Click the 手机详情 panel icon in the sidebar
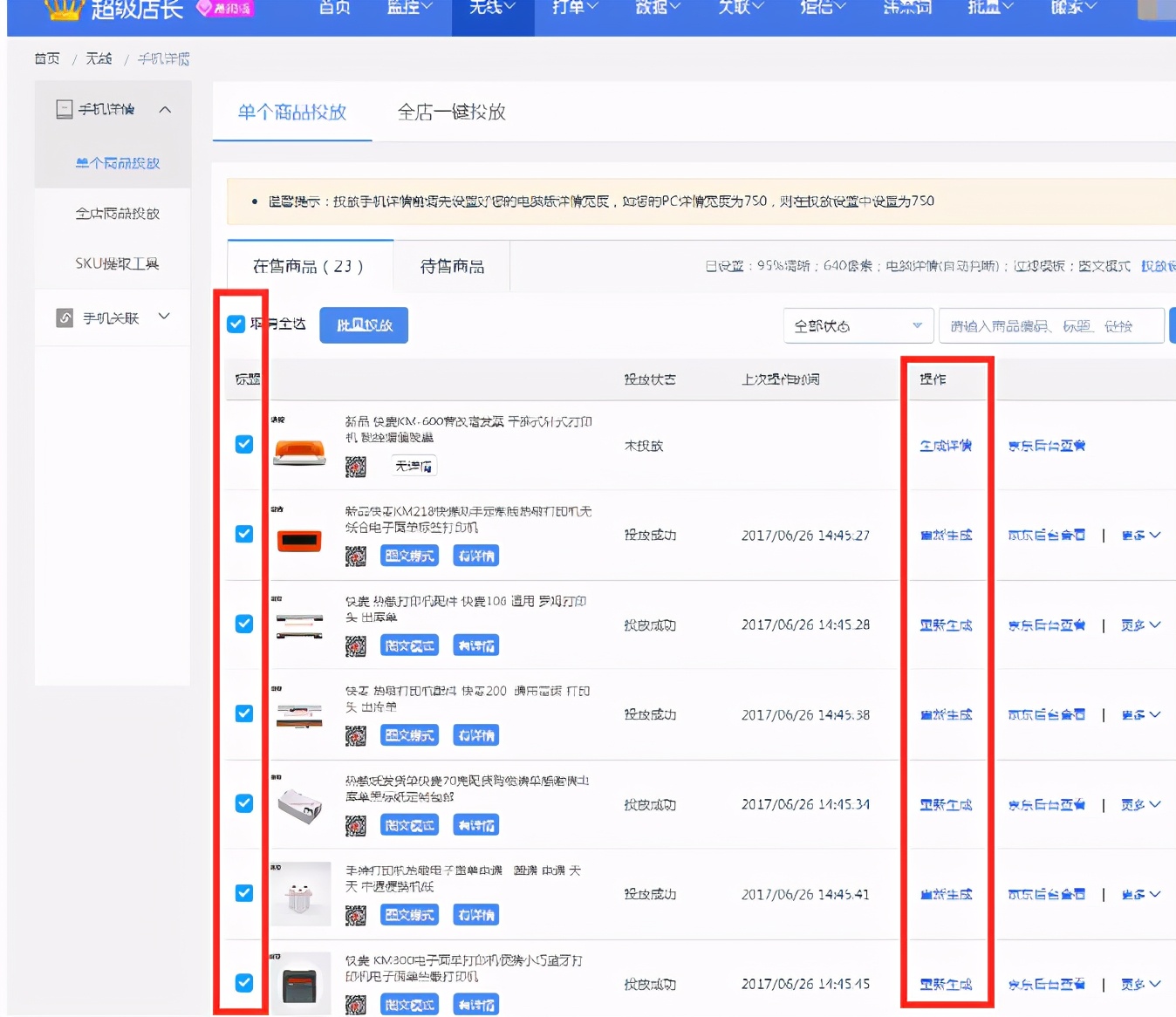Screen dimensions: 1176x1017 pos(63,109)
